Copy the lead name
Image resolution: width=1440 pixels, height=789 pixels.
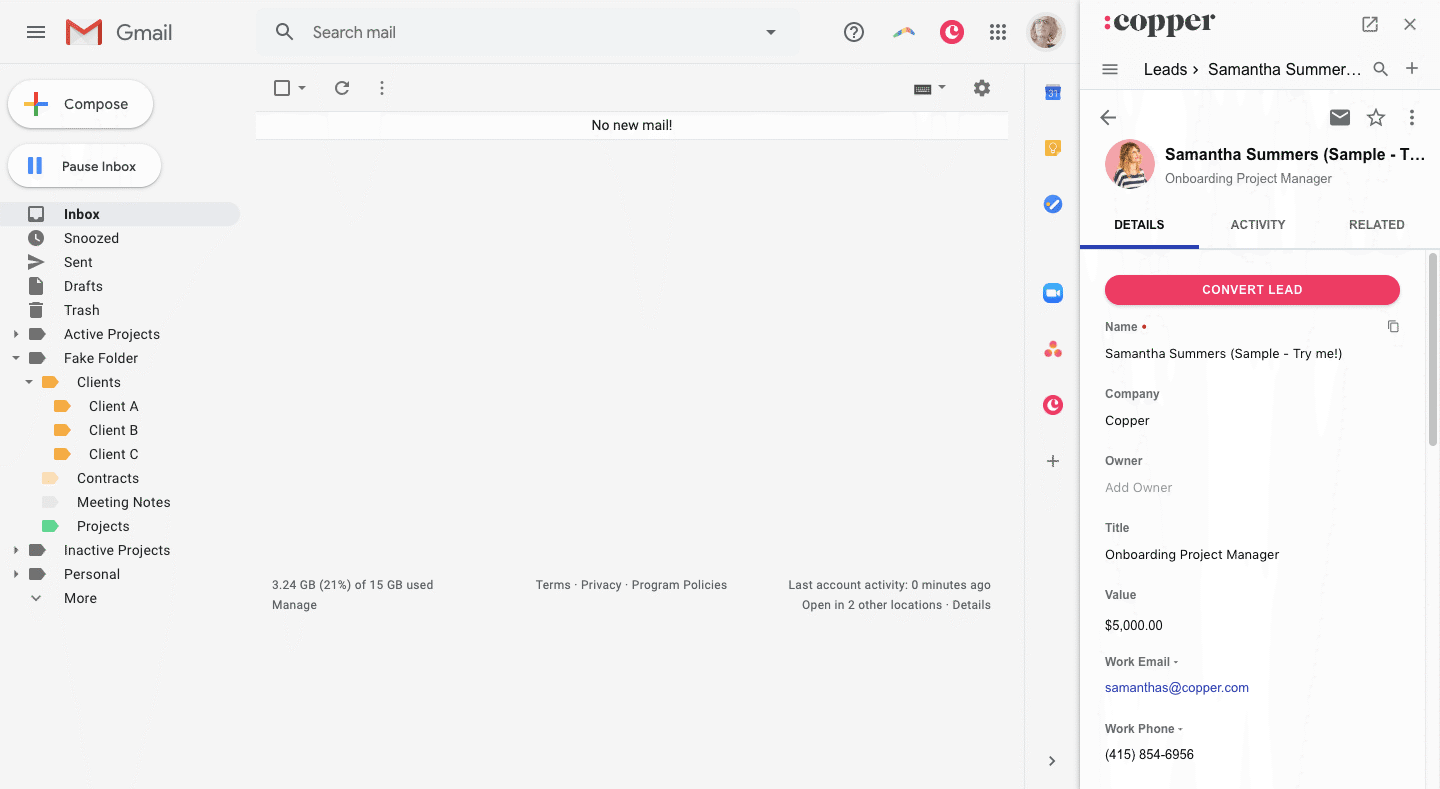click(1393, 327)
